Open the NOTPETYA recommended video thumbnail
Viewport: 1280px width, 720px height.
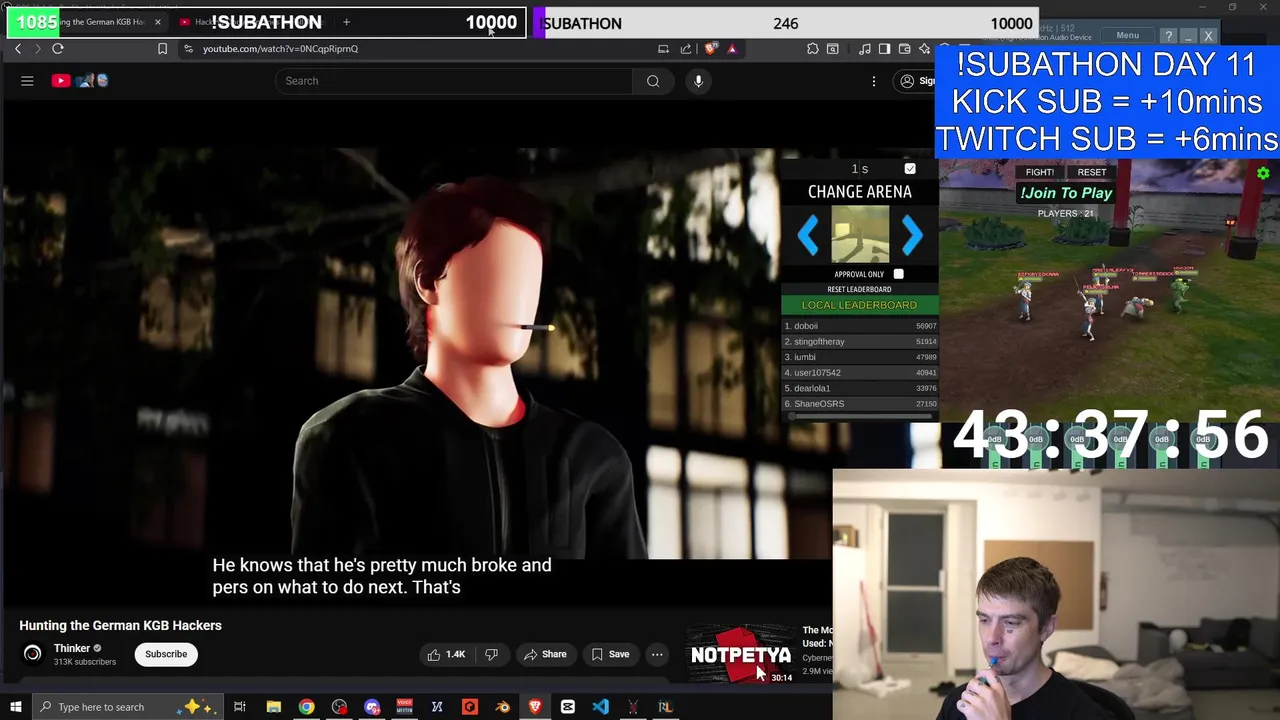coord(741,654)
